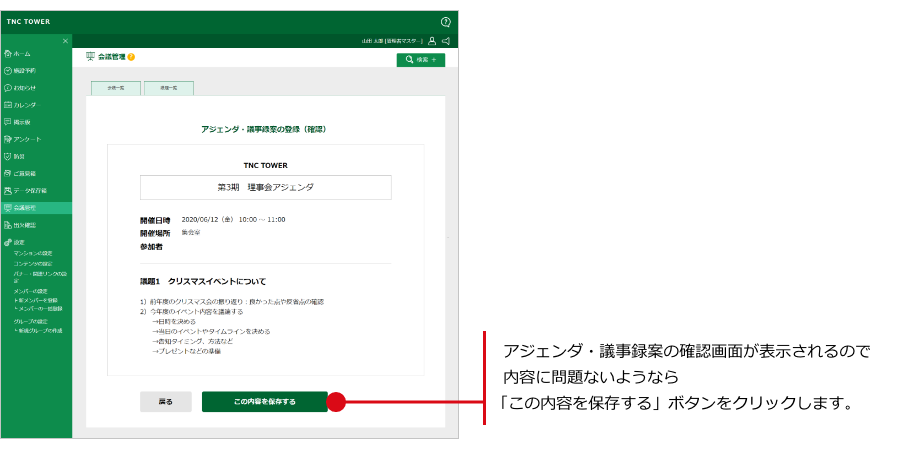The image size is (900, 449).
Task: Close the sidebar with the X icon
Action: click(65, 41)
